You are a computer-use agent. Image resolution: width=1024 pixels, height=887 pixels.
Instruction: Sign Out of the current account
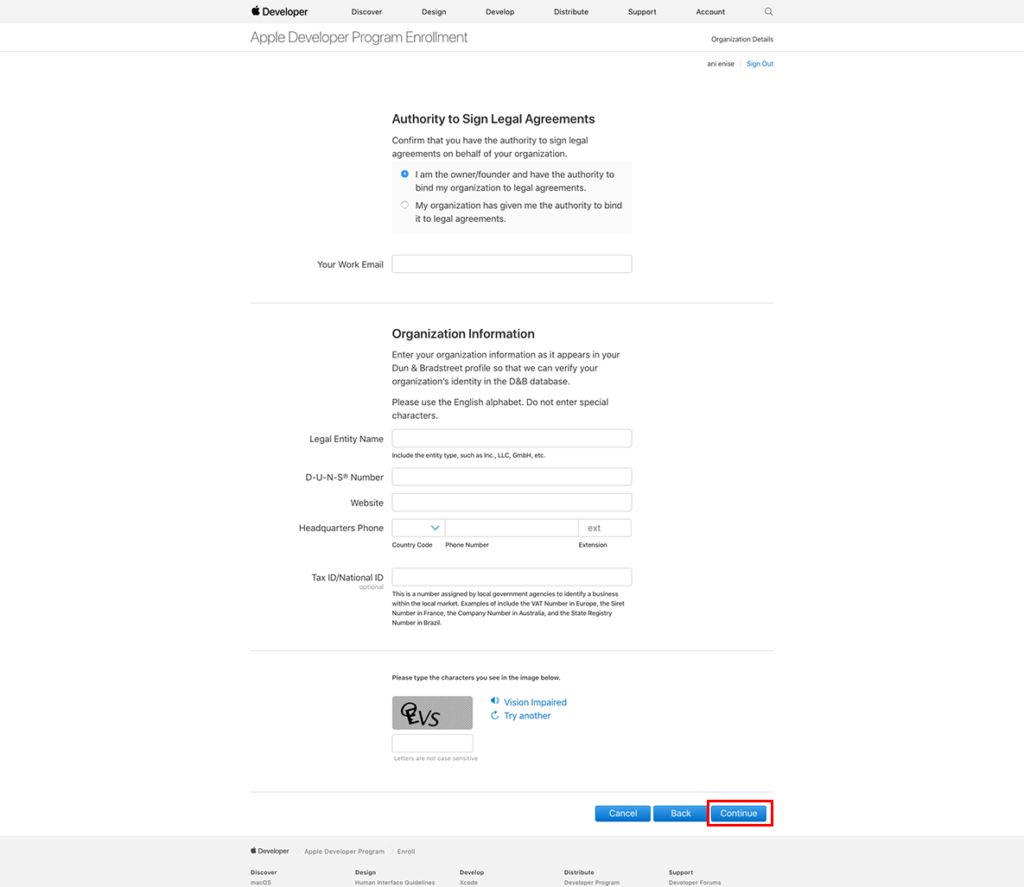pyautogui.click(x=759, y=63)
